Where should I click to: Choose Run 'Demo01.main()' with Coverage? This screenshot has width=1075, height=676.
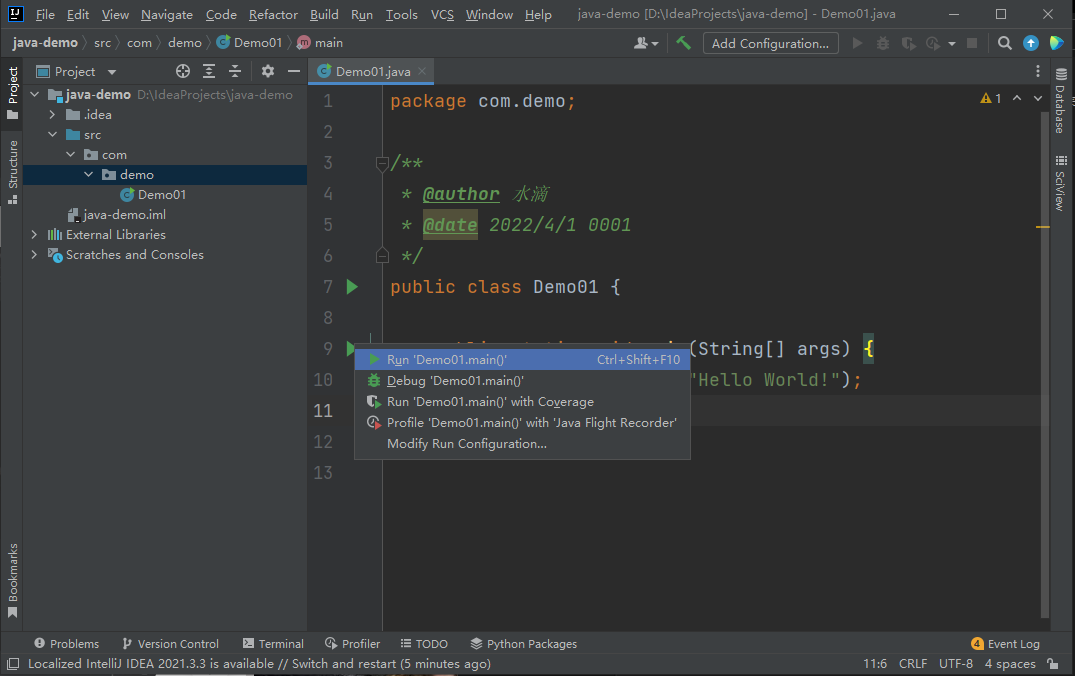point(522,402)
